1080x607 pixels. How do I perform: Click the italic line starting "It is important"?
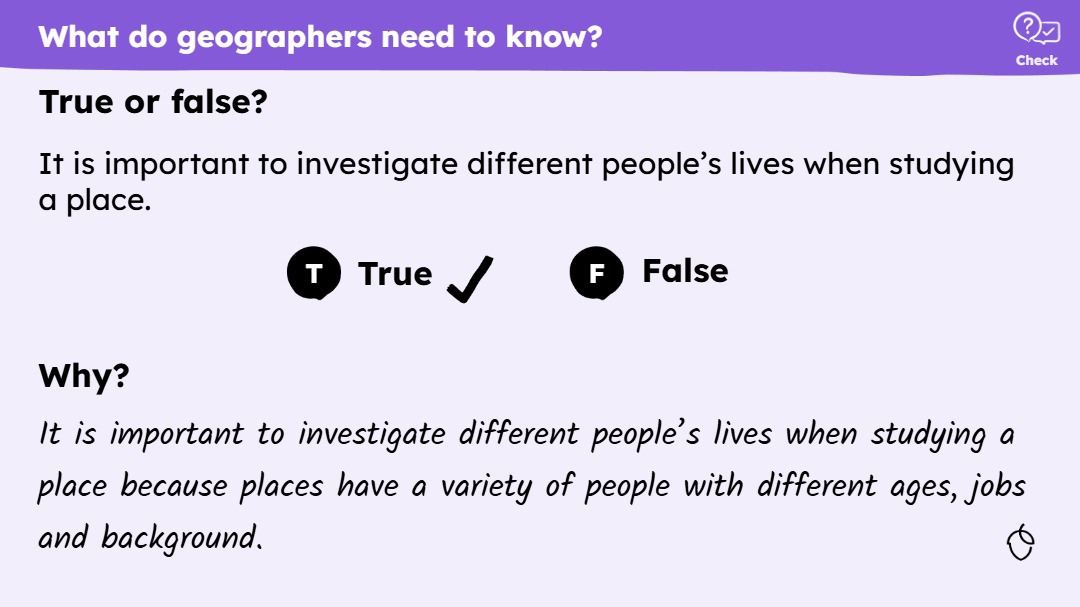pos(526,435)
